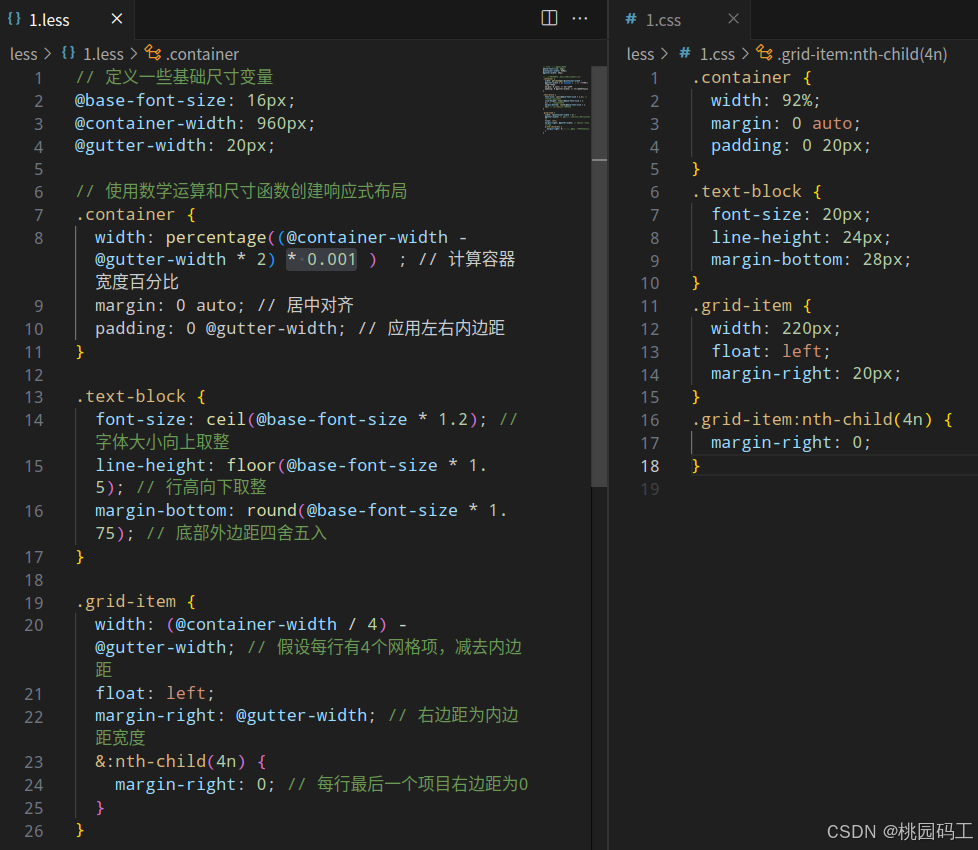Close the 1.css tab
Image resolution: width=978 pixels, height=850 pixels.
click(x=734, y=19)
